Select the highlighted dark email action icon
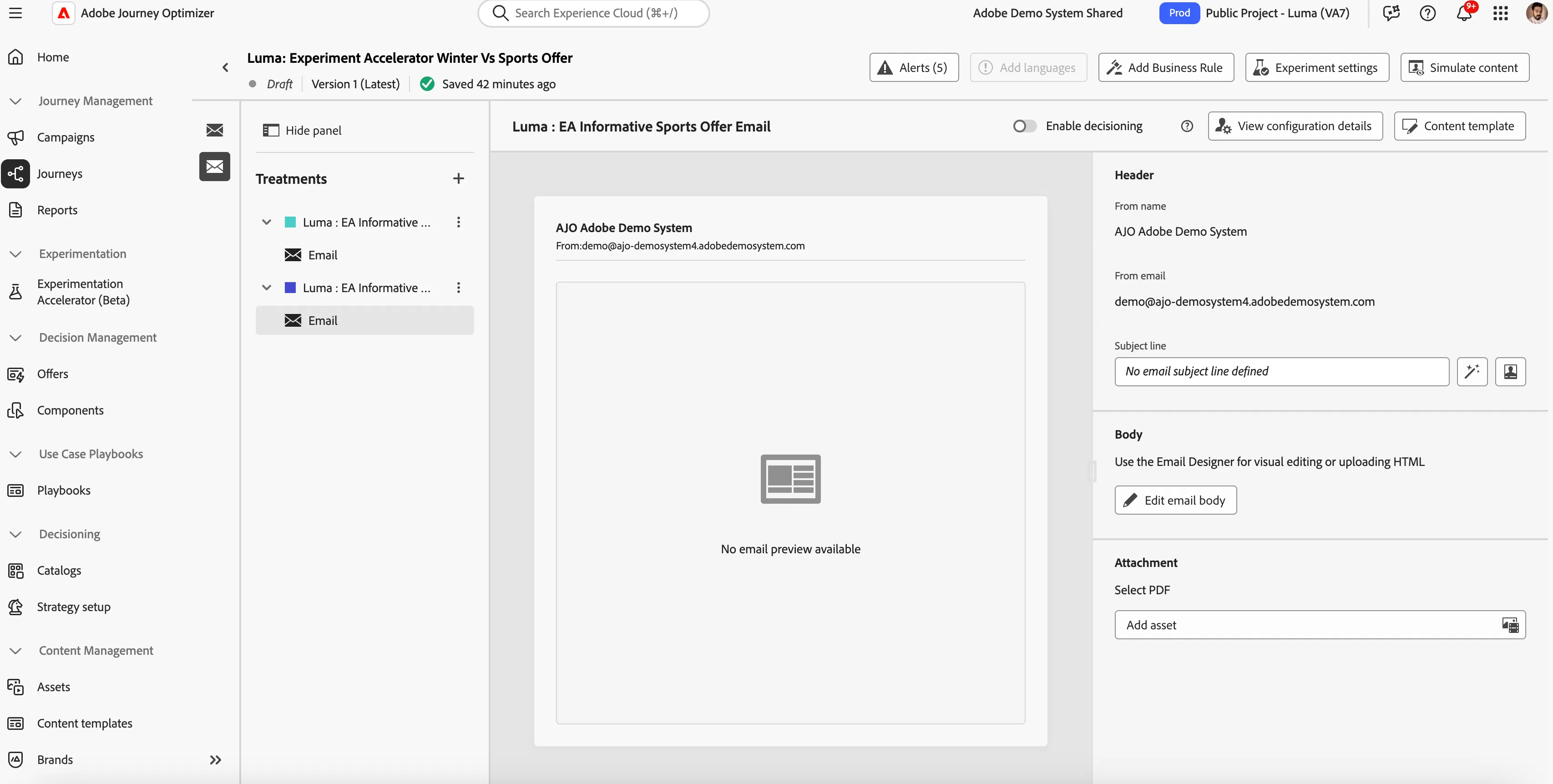1553x784 pixels. pos(215,167)
